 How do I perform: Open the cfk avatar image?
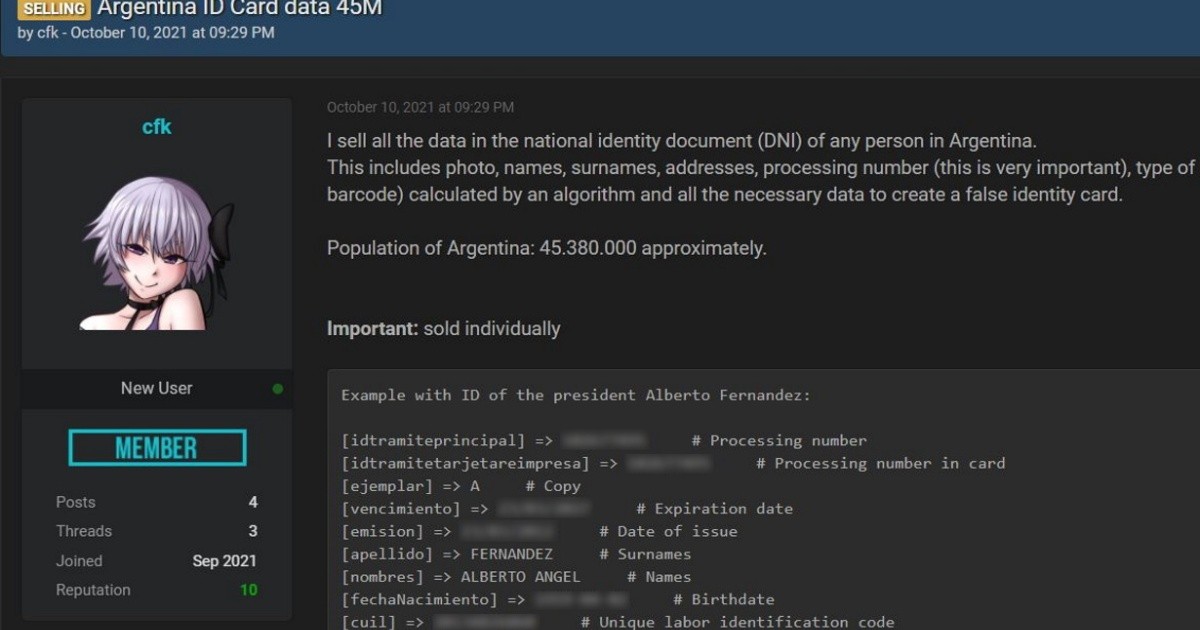tap(157, 254)
